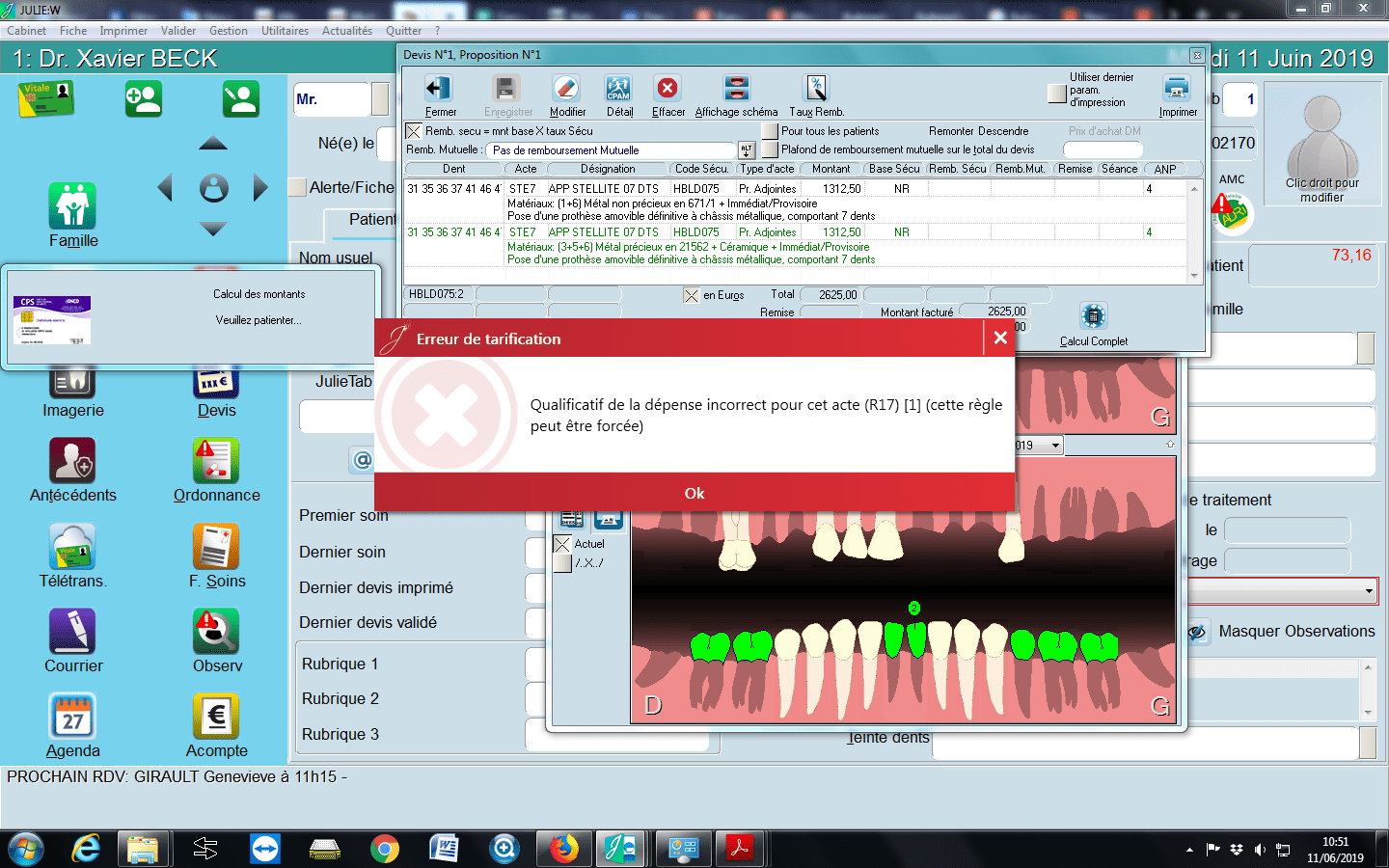
Task: Open the Affichage schéma tool
Action: (x=736, y=90)
